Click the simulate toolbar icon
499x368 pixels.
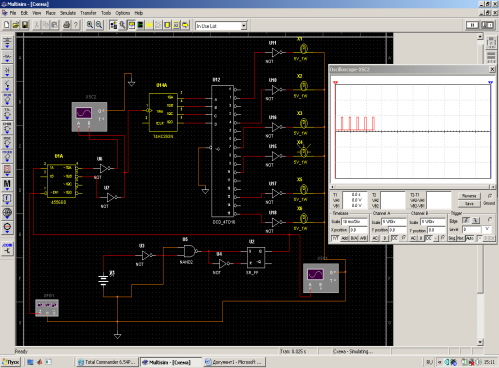coord(140,25)
